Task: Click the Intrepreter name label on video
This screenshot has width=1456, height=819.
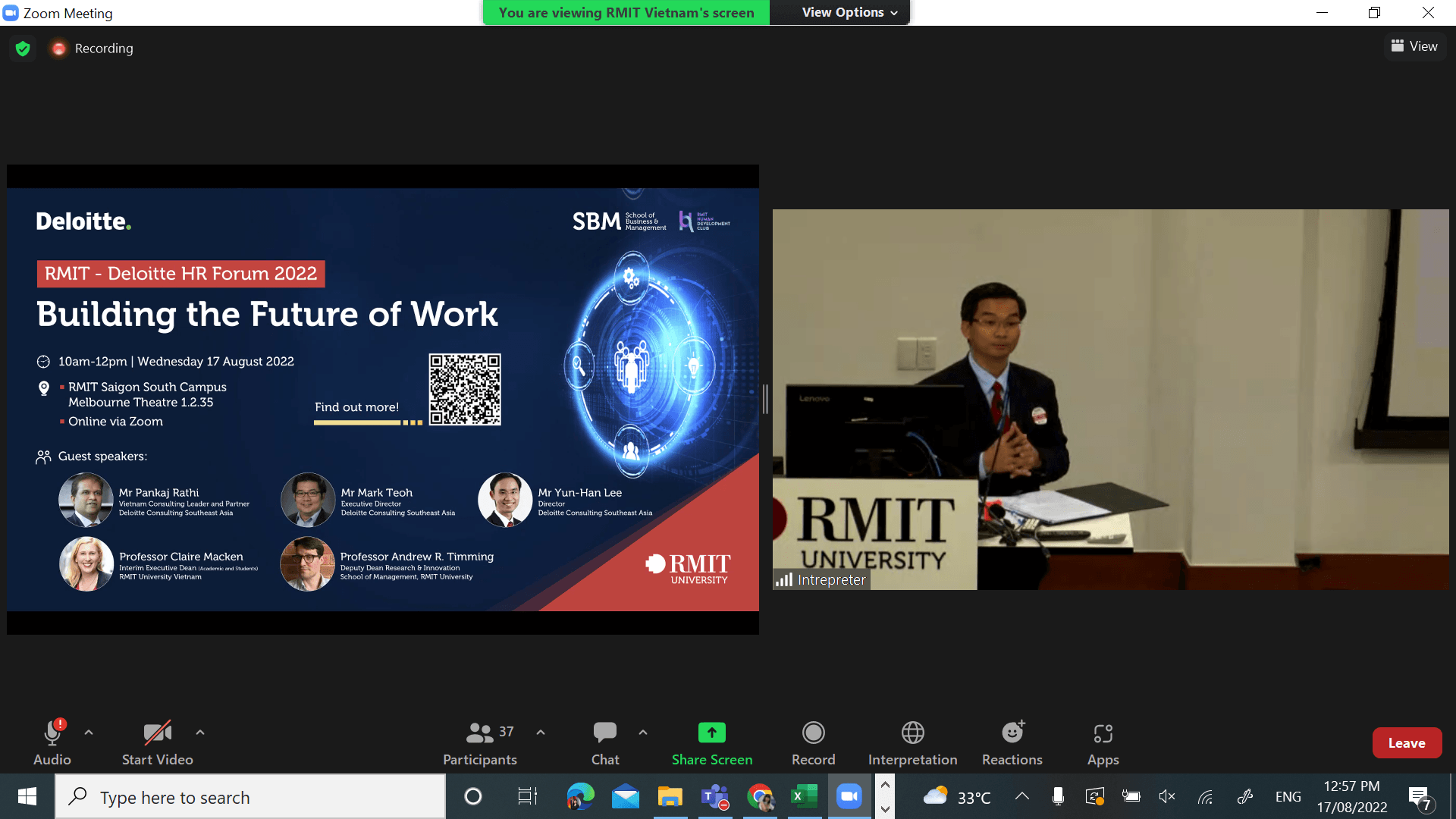Action: (831, 580)
